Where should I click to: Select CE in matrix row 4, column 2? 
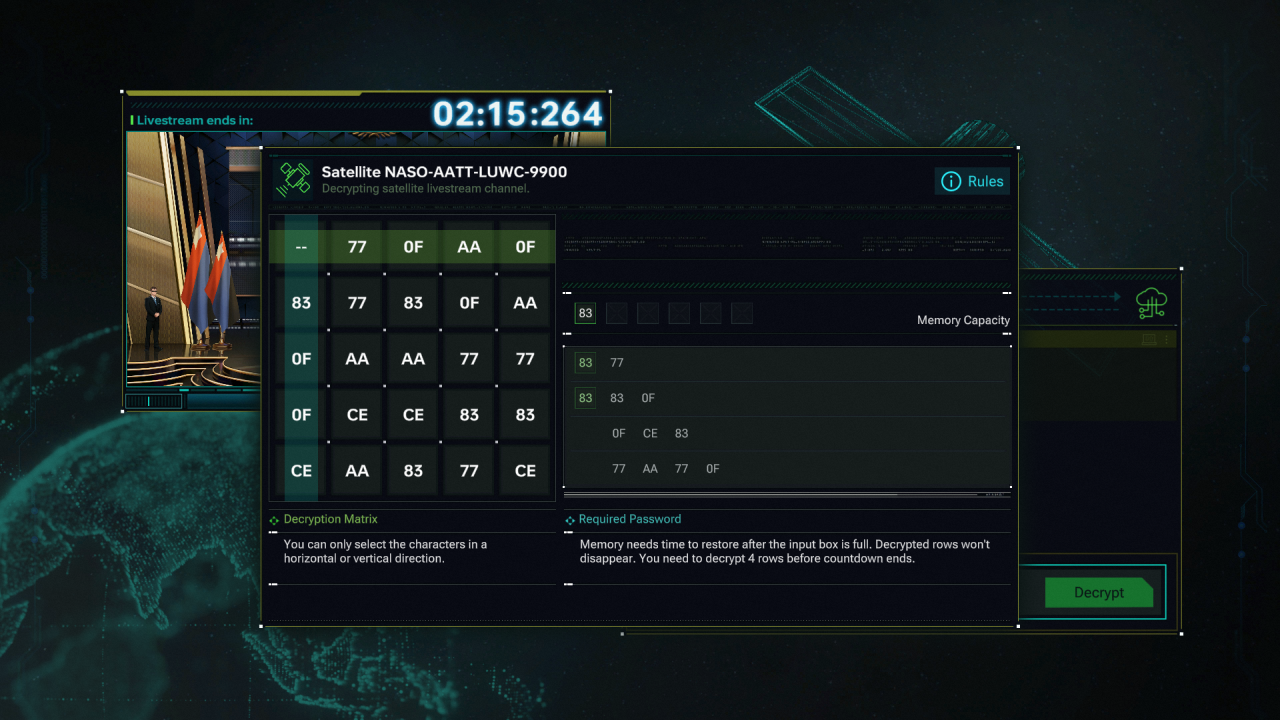pos(357,415)
